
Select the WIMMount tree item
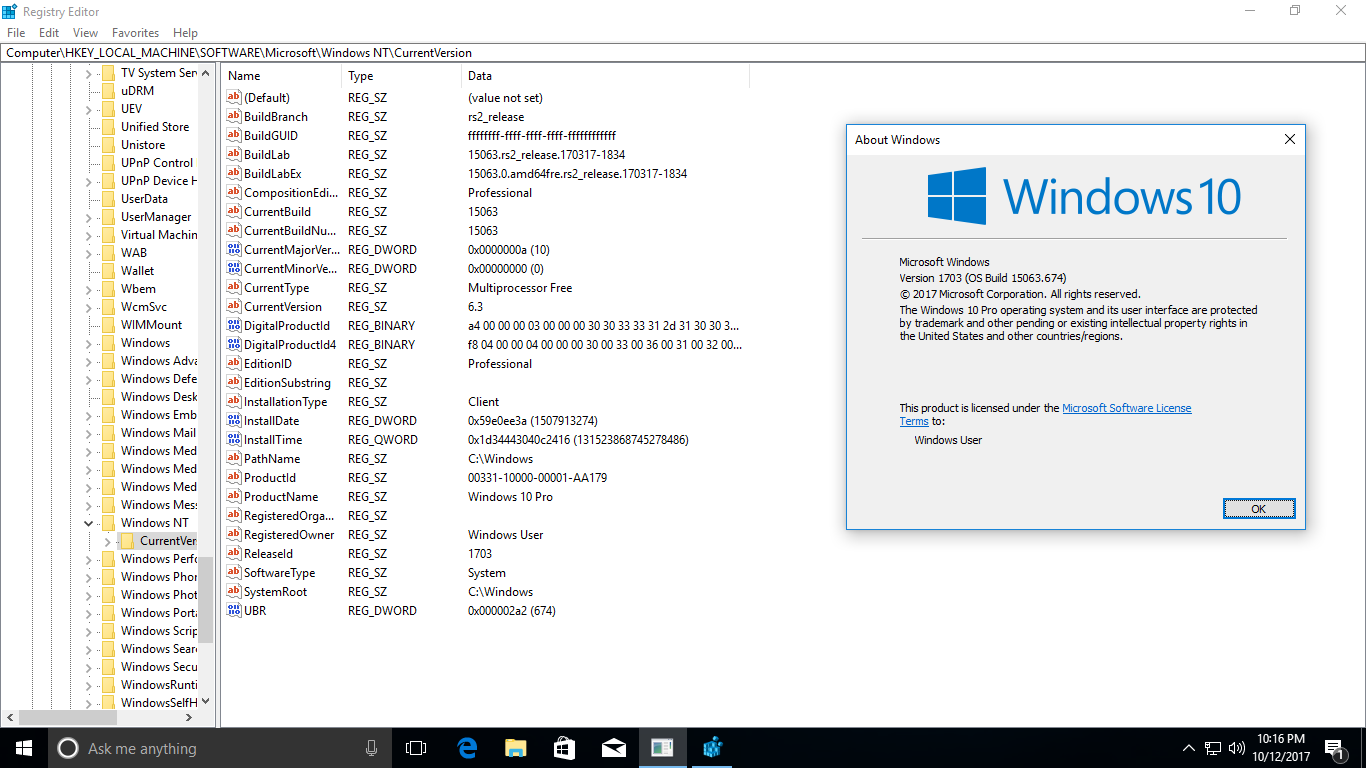(151, 325)
